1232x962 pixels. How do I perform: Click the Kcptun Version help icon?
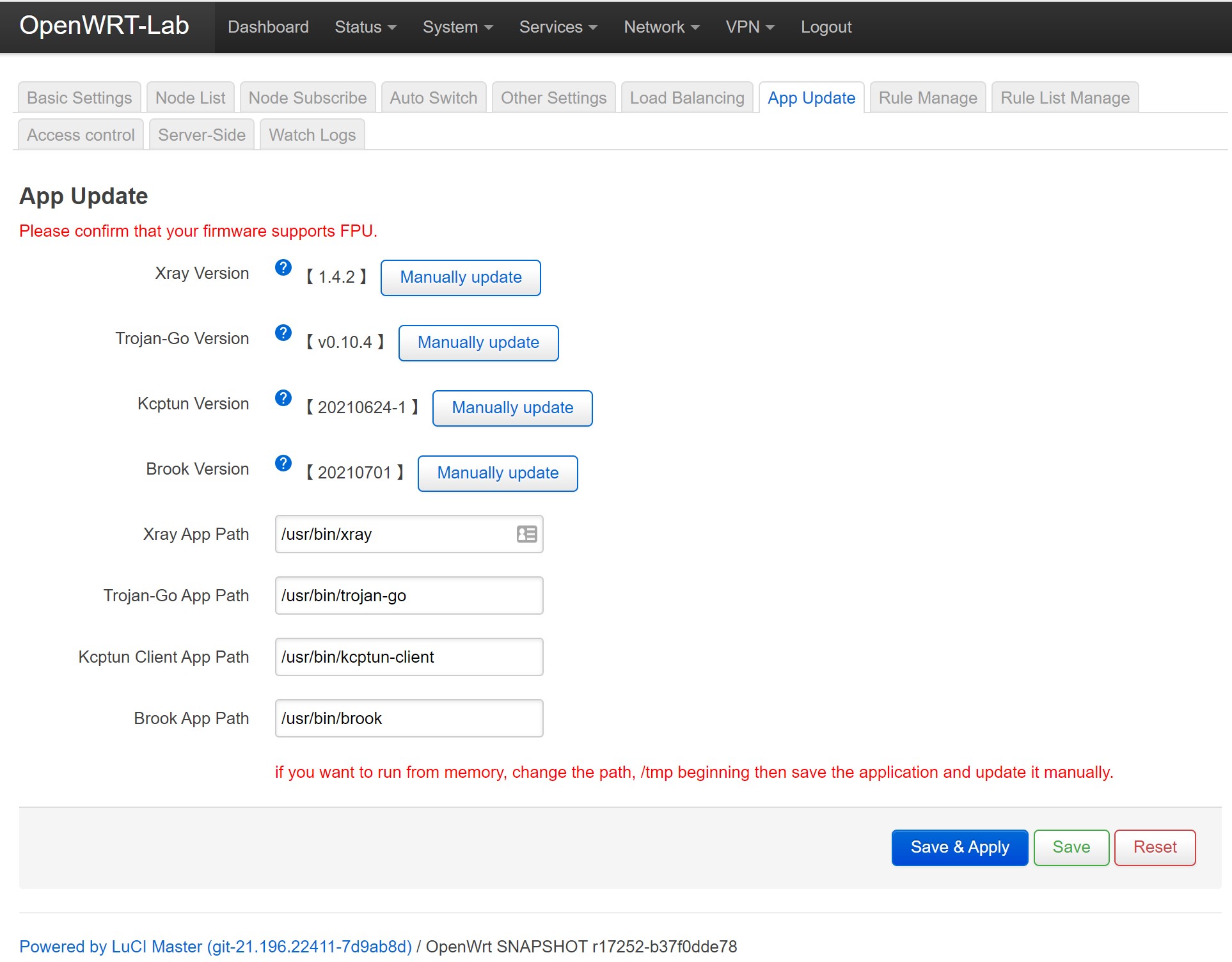click(x=283, y=398)
